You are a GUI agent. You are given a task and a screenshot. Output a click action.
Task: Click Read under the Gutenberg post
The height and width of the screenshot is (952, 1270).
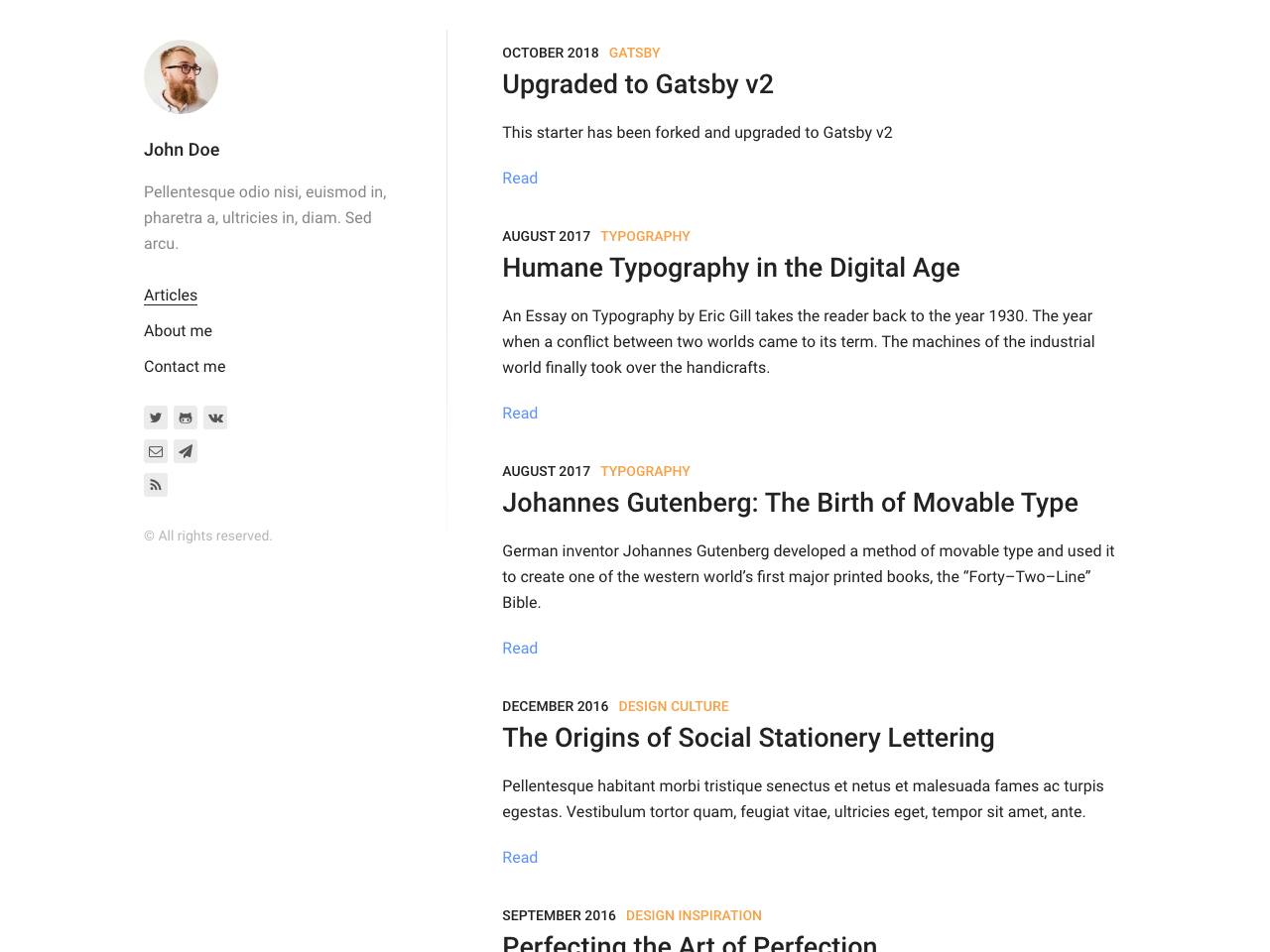(520, 649)
